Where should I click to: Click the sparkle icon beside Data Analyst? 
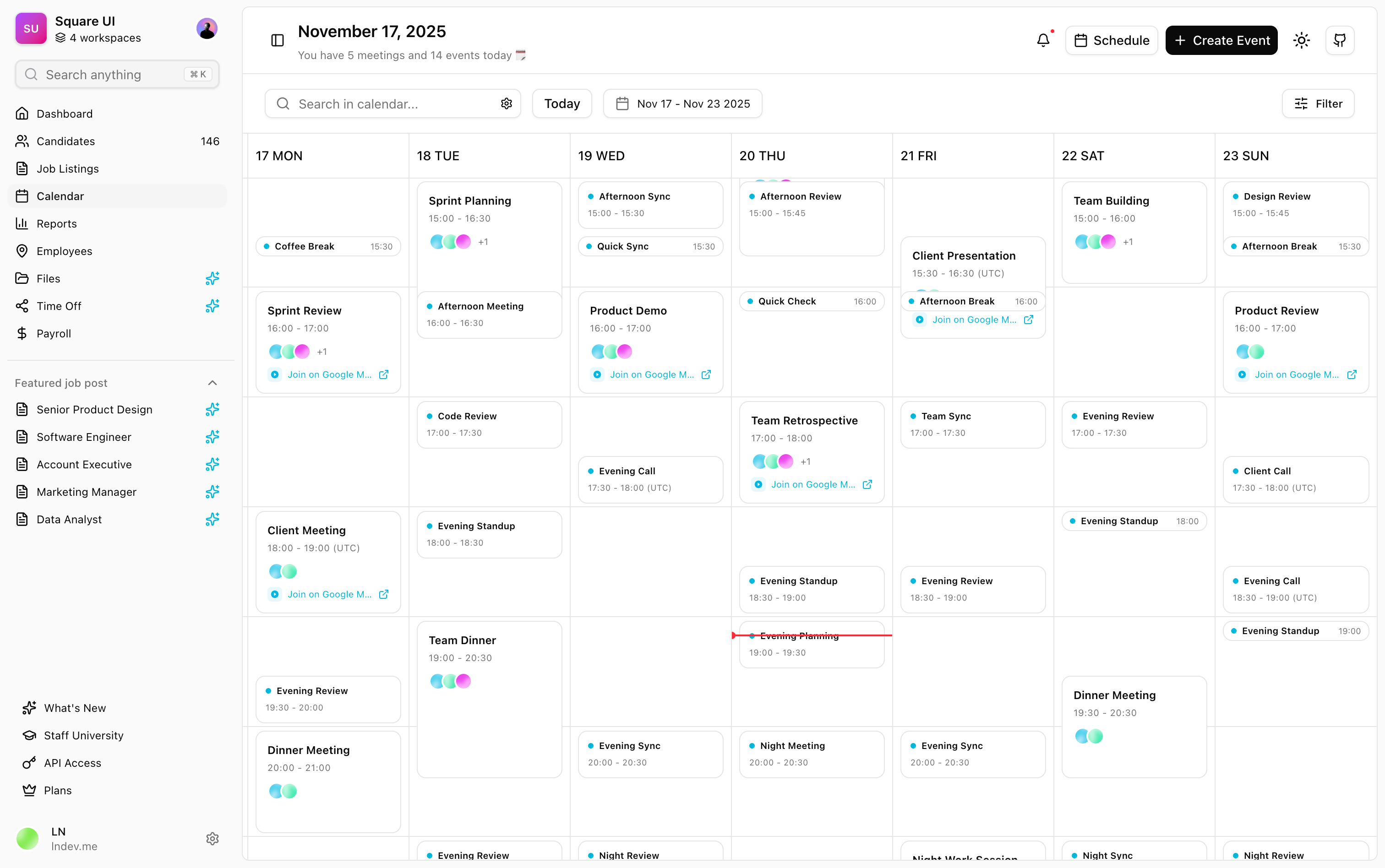pos(212,520)
